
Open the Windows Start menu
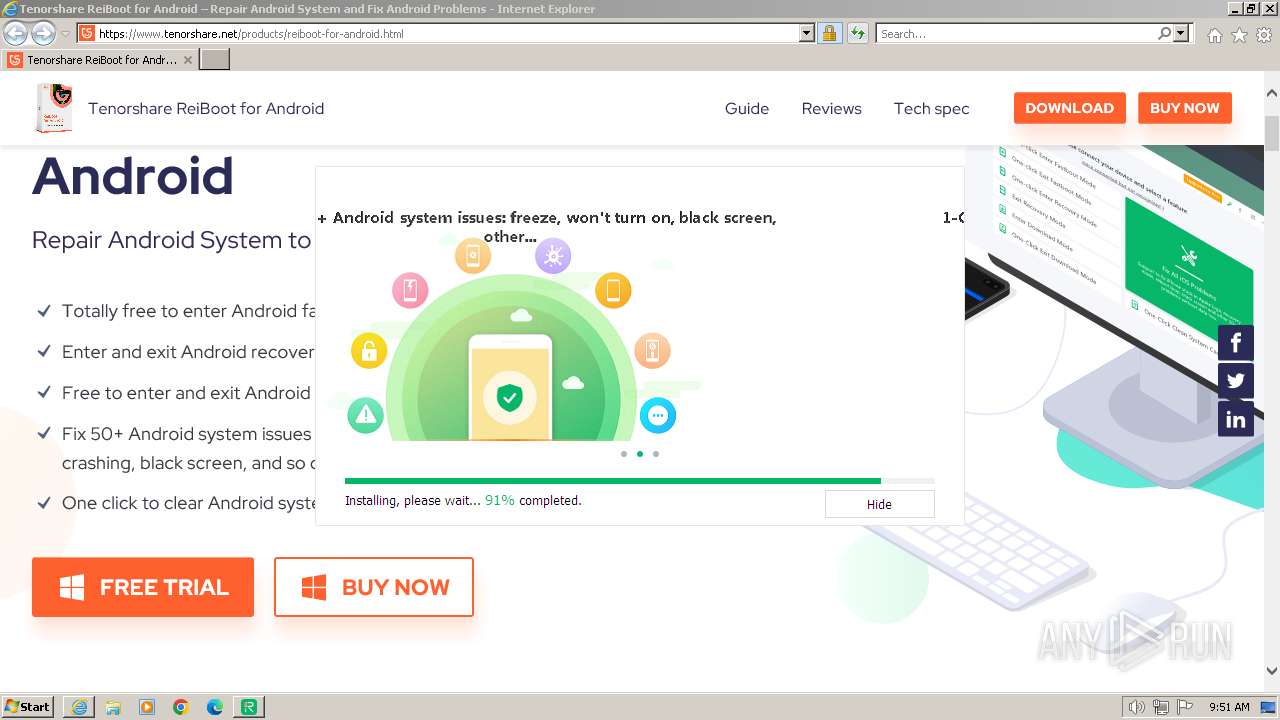tap(28, 706)
